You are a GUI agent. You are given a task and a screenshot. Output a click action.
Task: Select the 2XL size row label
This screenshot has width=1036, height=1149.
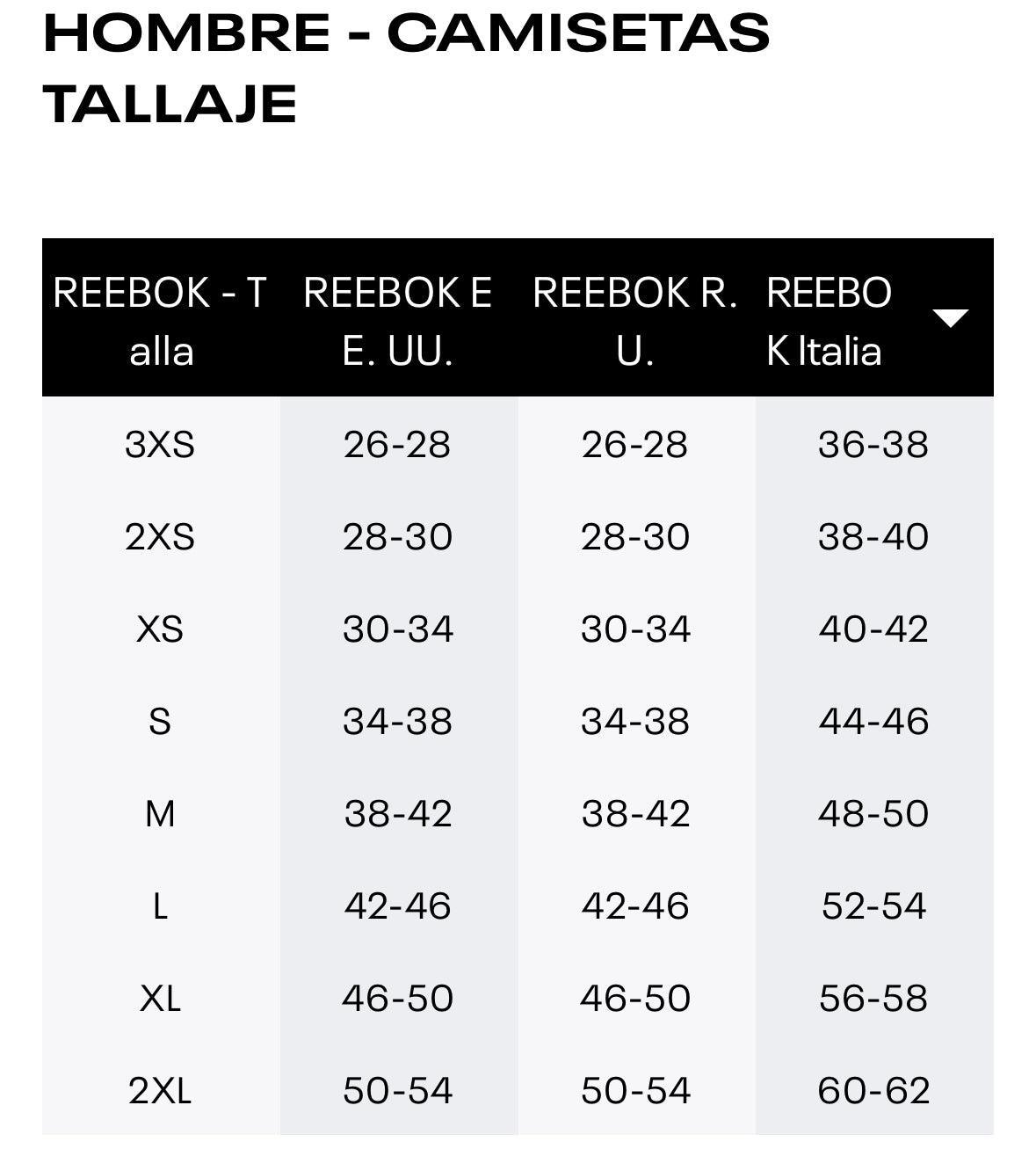click(160, 1091)
